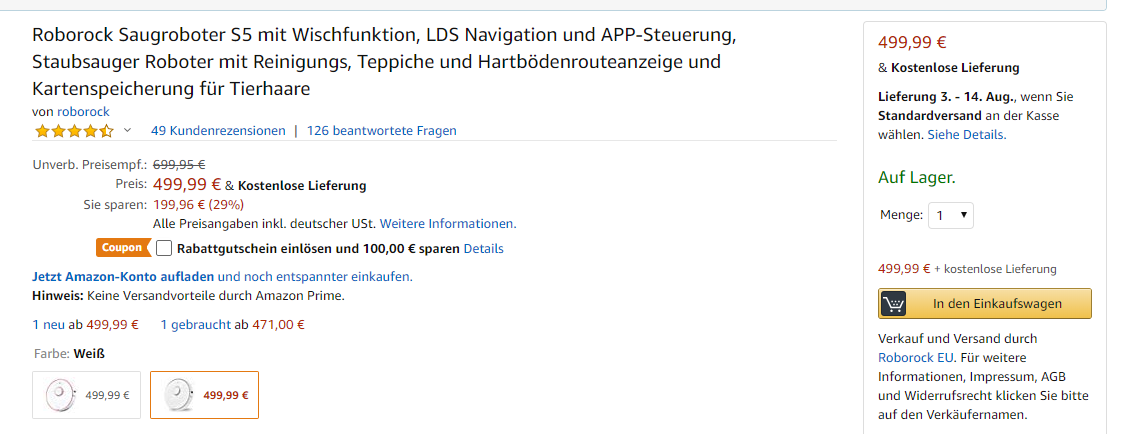View the 1 neu offer link

[x=49, y=325]
